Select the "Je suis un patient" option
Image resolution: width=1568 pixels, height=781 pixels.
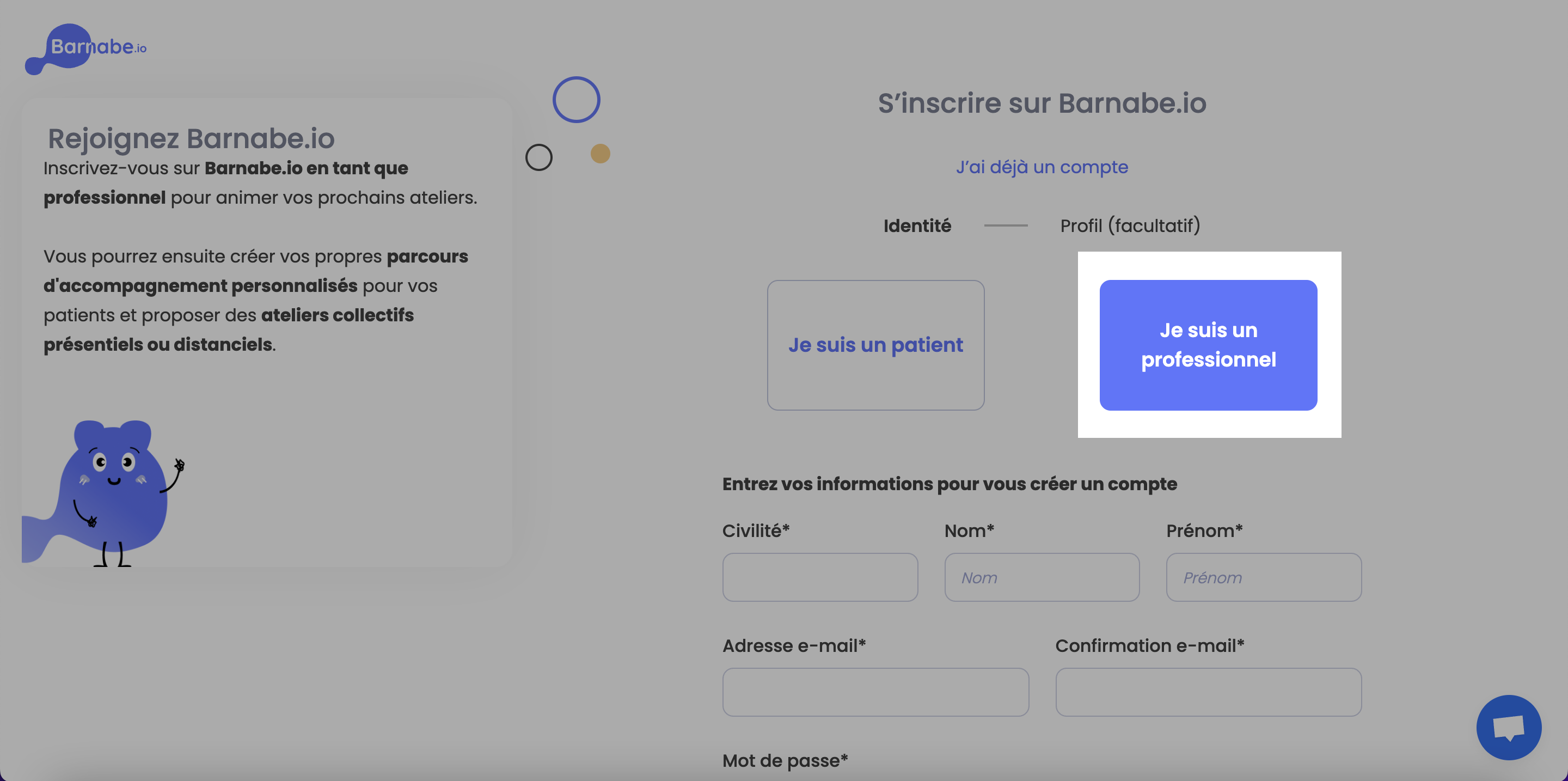coord(875,345)
